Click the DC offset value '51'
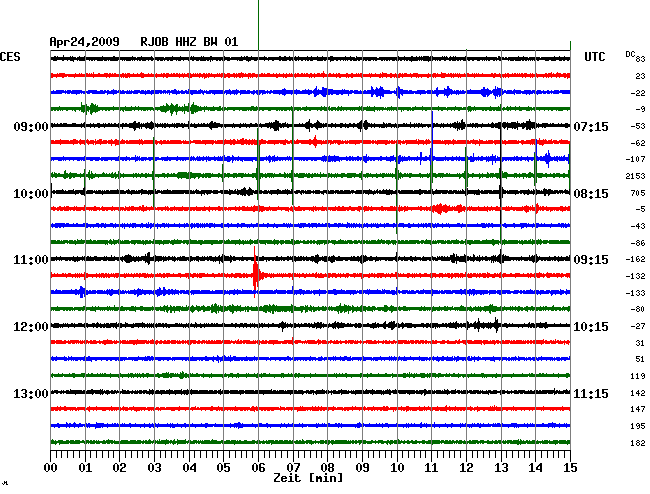Image resolution: width=650 pixels, height=494 pixels. (x=640, y=359)
